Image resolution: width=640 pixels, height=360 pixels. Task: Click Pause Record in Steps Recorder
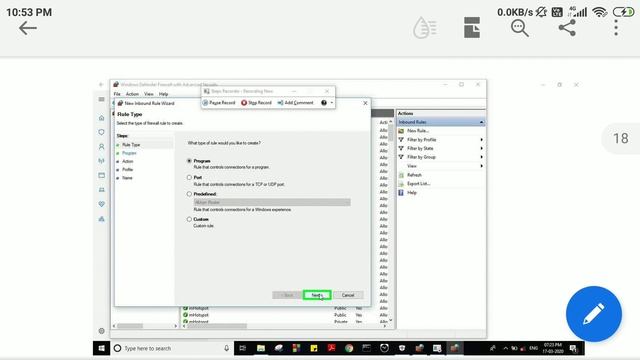click(219, 103)
